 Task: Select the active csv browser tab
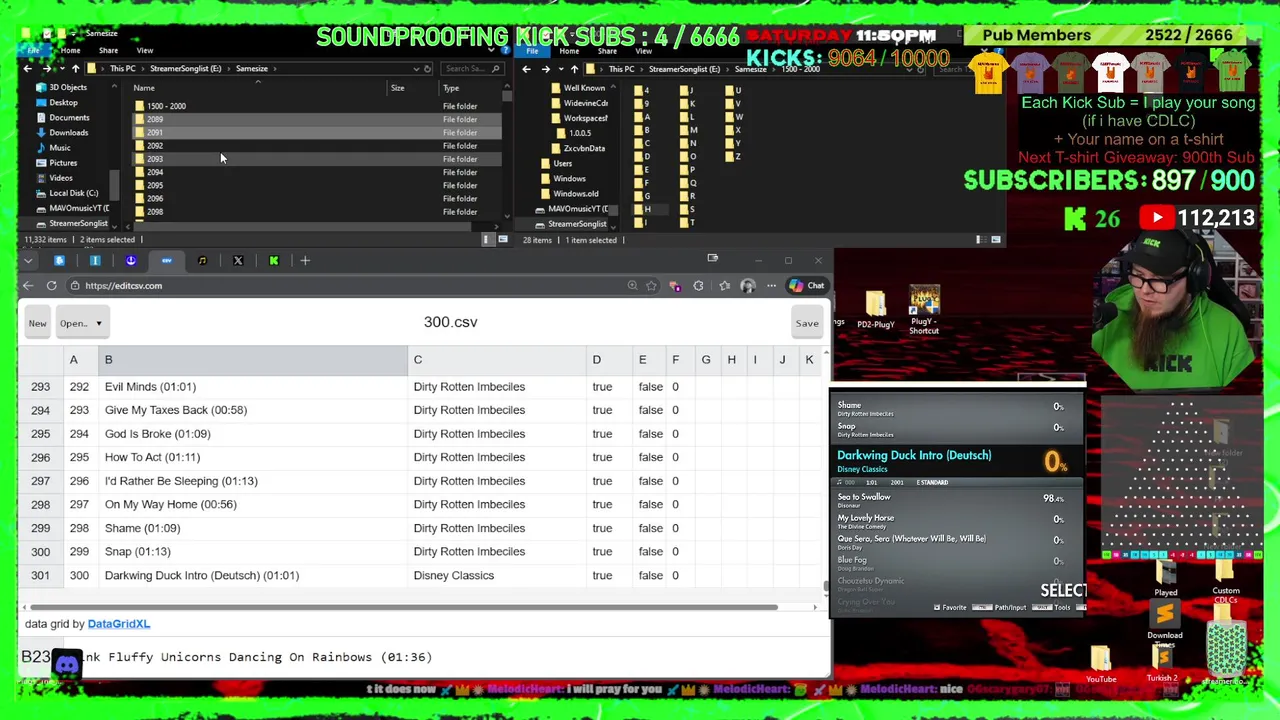coord(166,261)
